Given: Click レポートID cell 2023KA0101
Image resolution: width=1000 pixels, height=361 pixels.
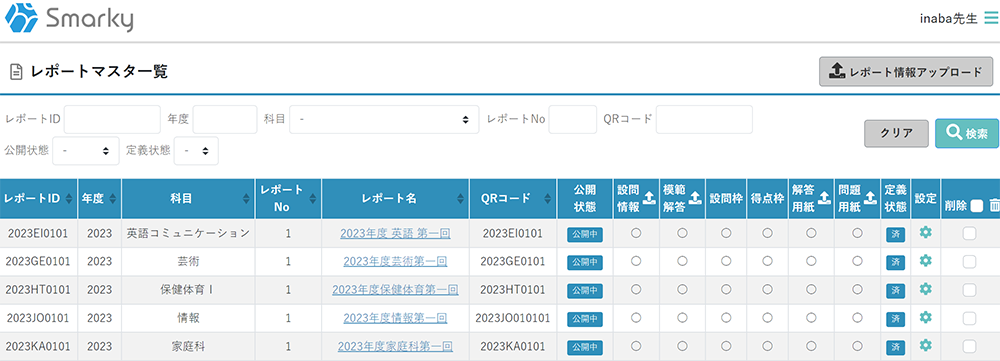Looking at the screenshot, I should pos(38,346).
